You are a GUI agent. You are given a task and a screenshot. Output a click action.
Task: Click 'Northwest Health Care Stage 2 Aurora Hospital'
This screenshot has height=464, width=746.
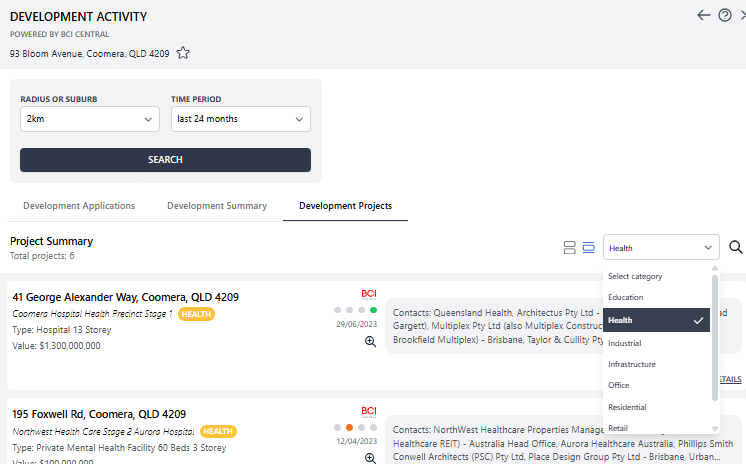pyautogui.click(x=103, y=432)
